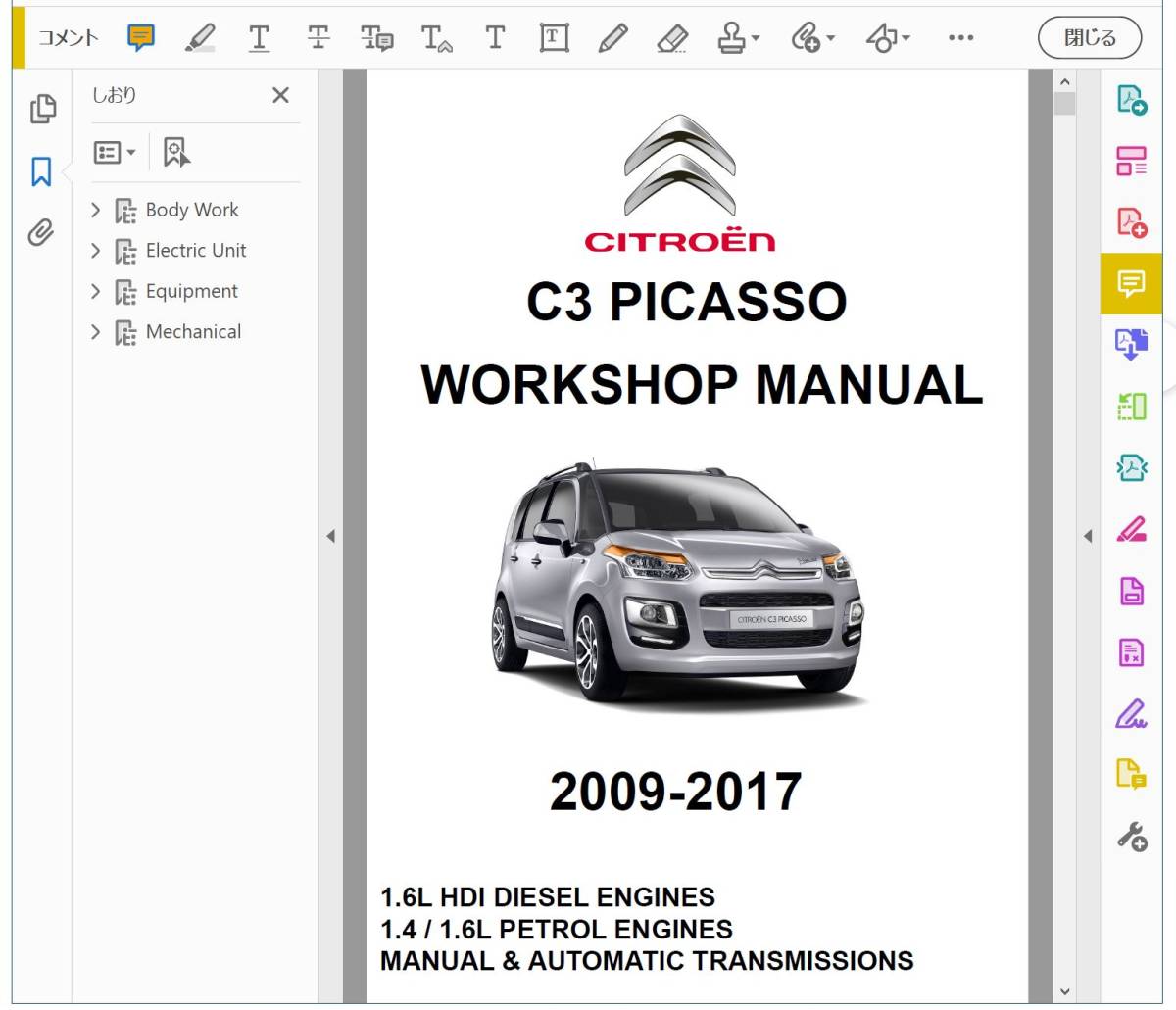Viewport: 1176px width, 1010px height.
Task: Select the Body Work bookmark entry
Action: pyautogui.click(x=192, y=210)
